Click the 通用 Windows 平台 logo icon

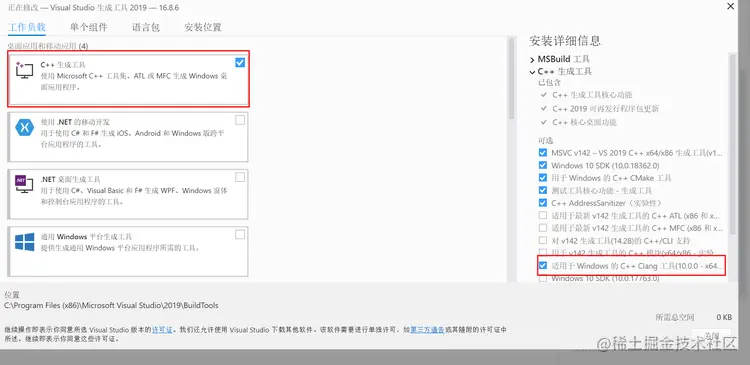[x=24, y=242]
